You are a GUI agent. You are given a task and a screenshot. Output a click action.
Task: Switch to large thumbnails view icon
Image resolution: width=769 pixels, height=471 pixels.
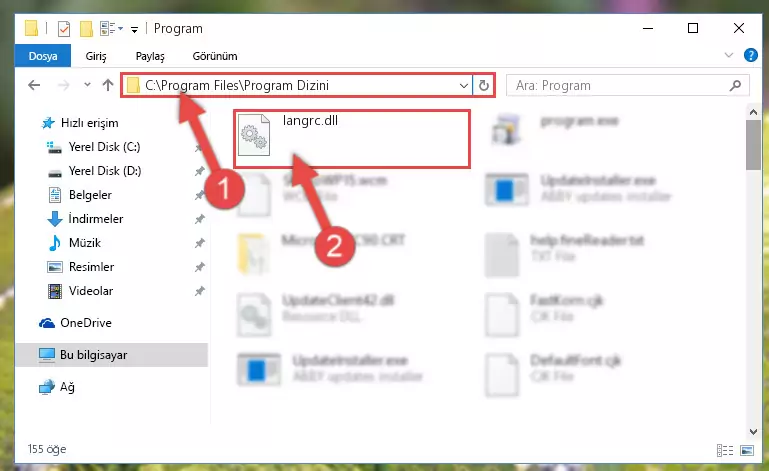click(x=747, y=450)
